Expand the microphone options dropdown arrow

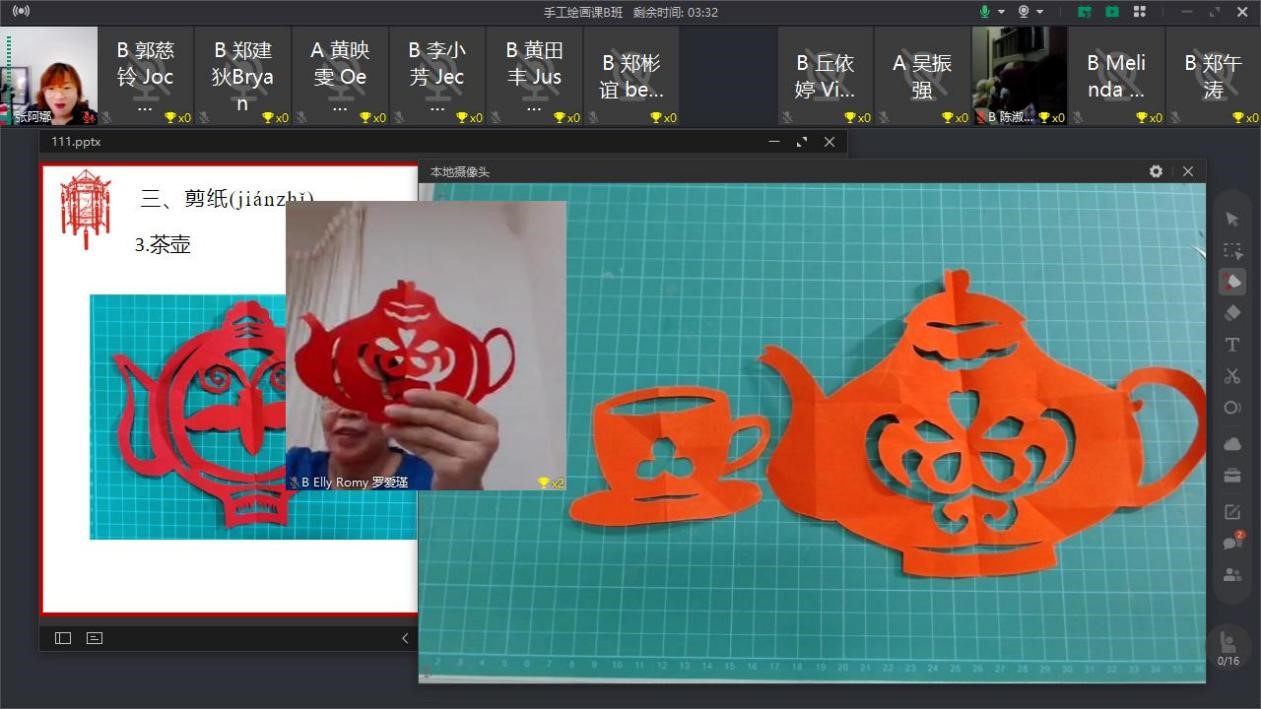1001,12
